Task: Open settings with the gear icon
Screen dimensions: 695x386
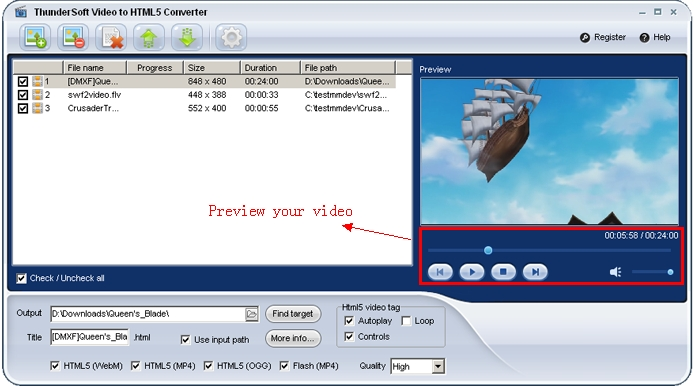Action: point(231,37)
